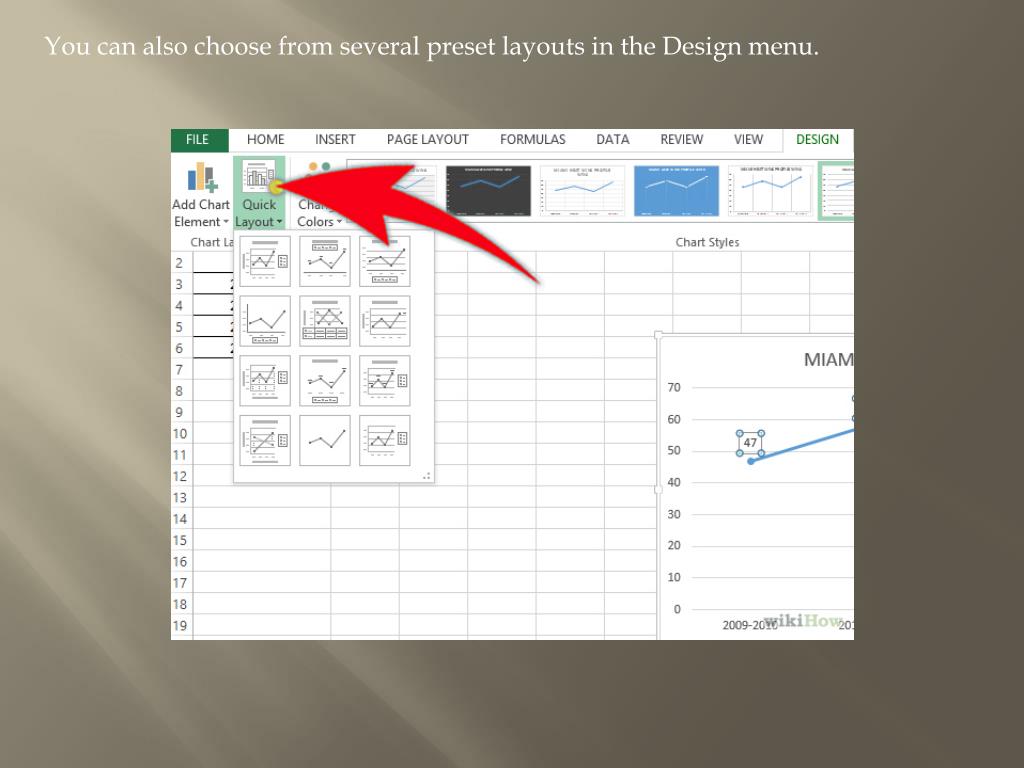Click the data label showing 47
The width and height of the screenshot is (1024, 768).
pyautogui.click(x=750, y=442)
